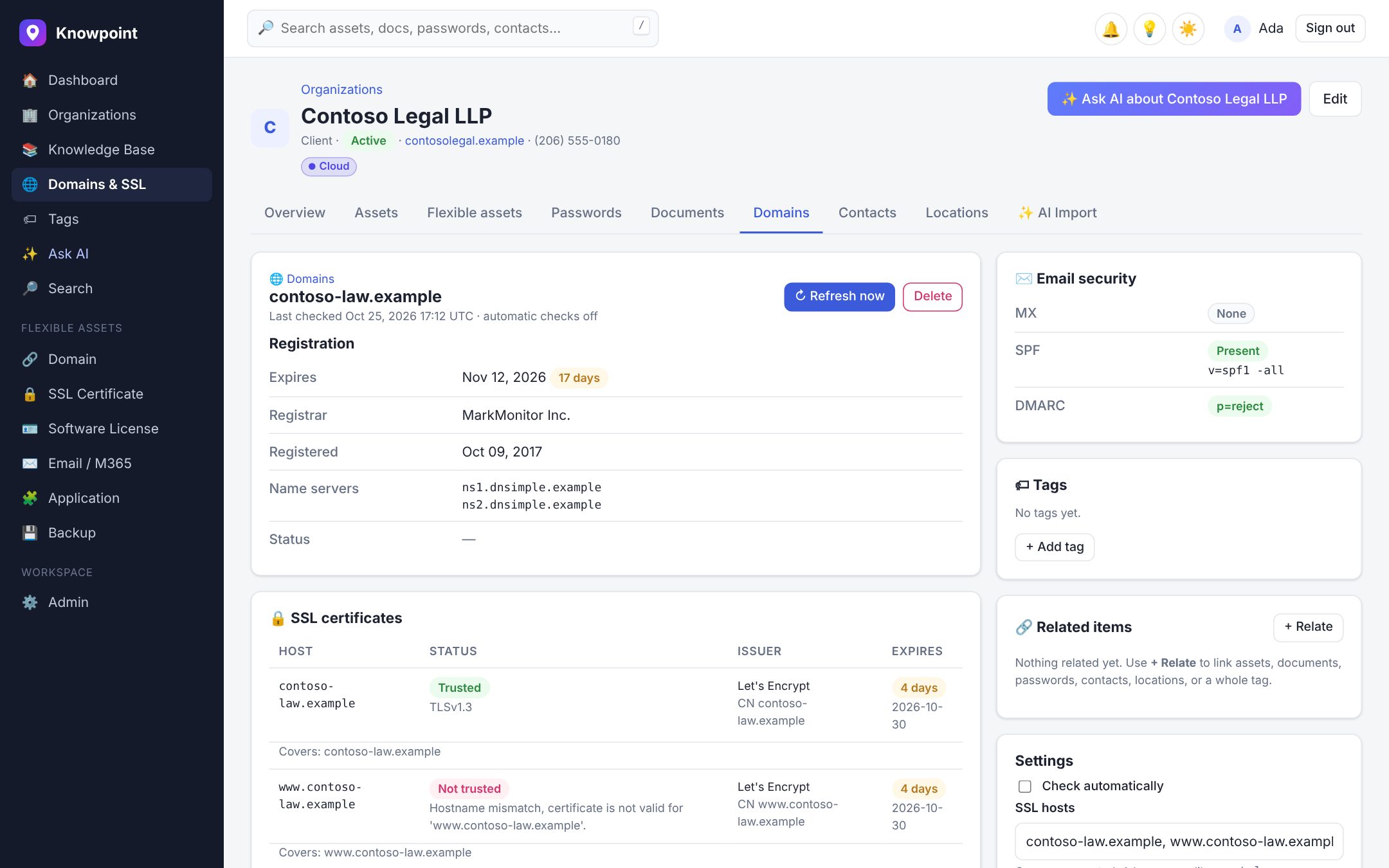Open the AI Import tab
The image size is (1389, 868).
pos(1057,213)
